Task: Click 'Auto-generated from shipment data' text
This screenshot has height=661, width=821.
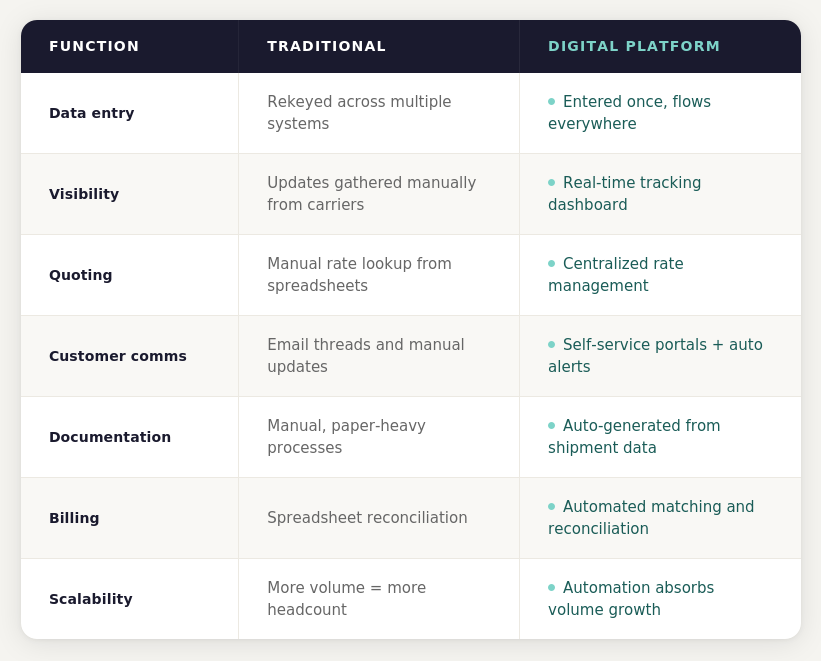Action: pos(634,436)
